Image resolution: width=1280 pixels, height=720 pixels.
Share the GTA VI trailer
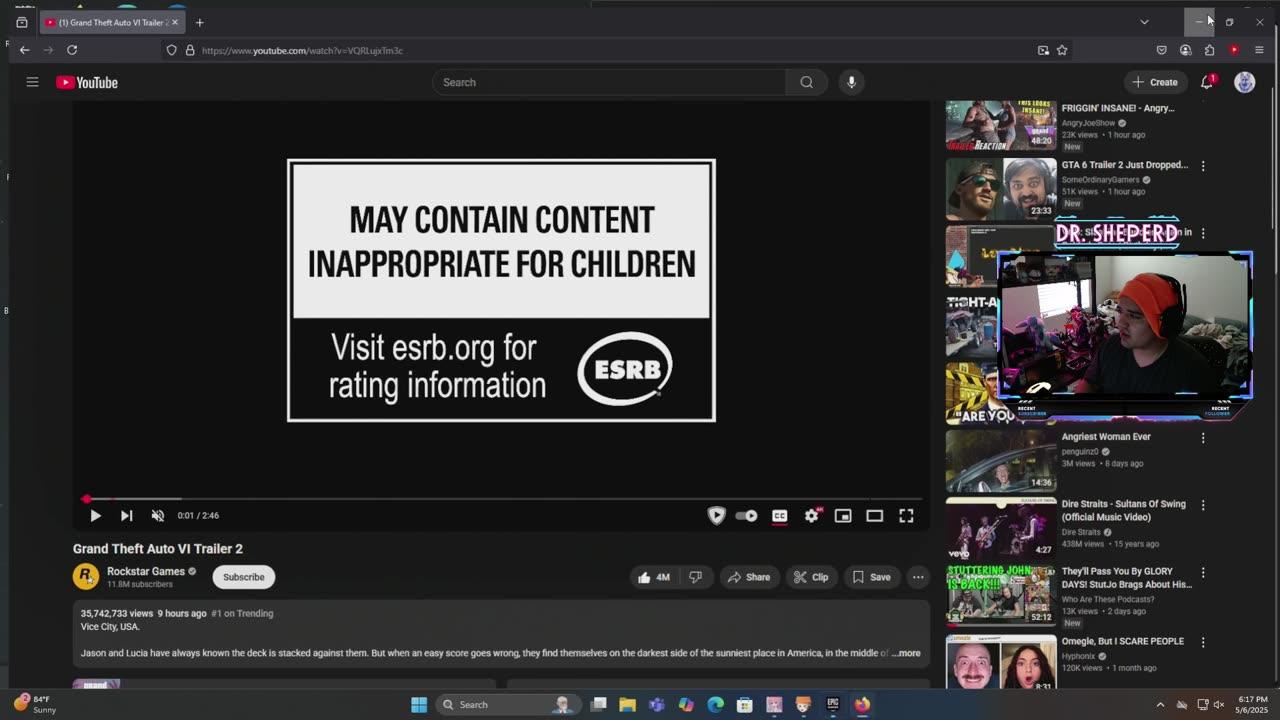(x=749, y=577)
